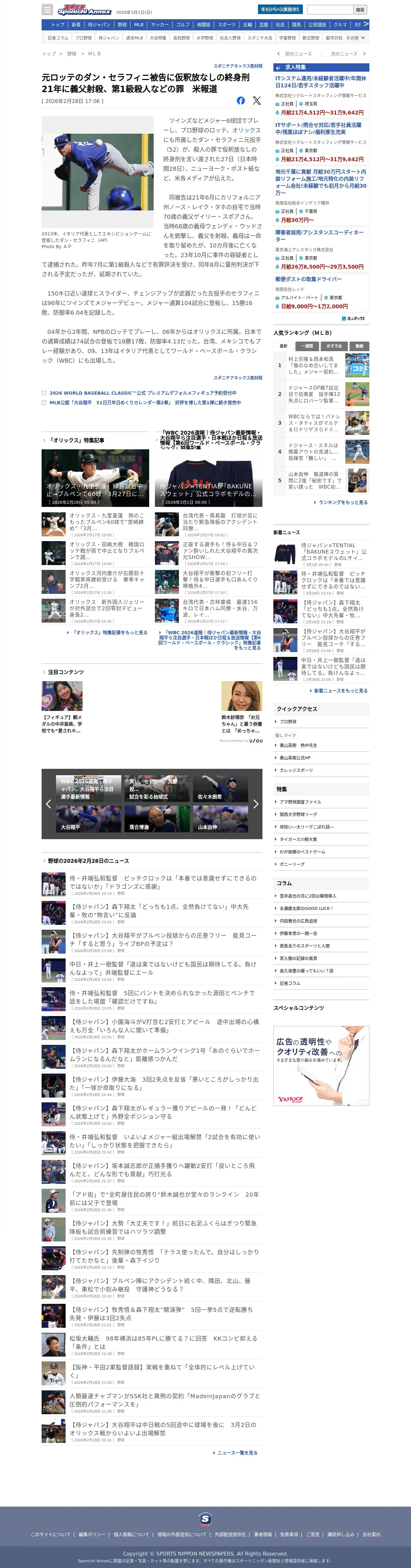Open the 鈴木紗理奈 recommended content thumbnail
411x1568 pixels.
point(242,696)
